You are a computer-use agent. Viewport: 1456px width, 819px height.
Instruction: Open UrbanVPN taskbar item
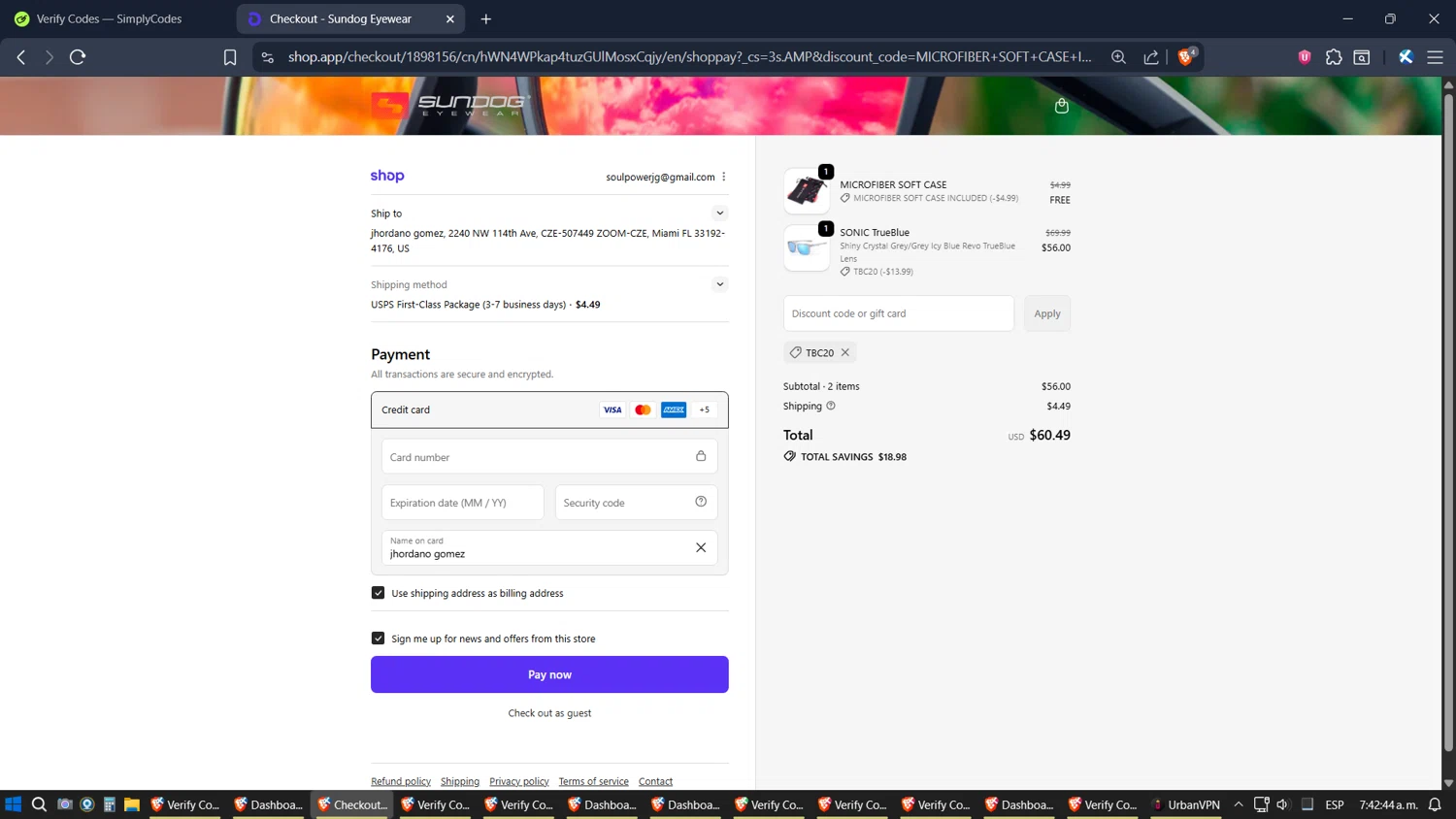click(1185, 804)
